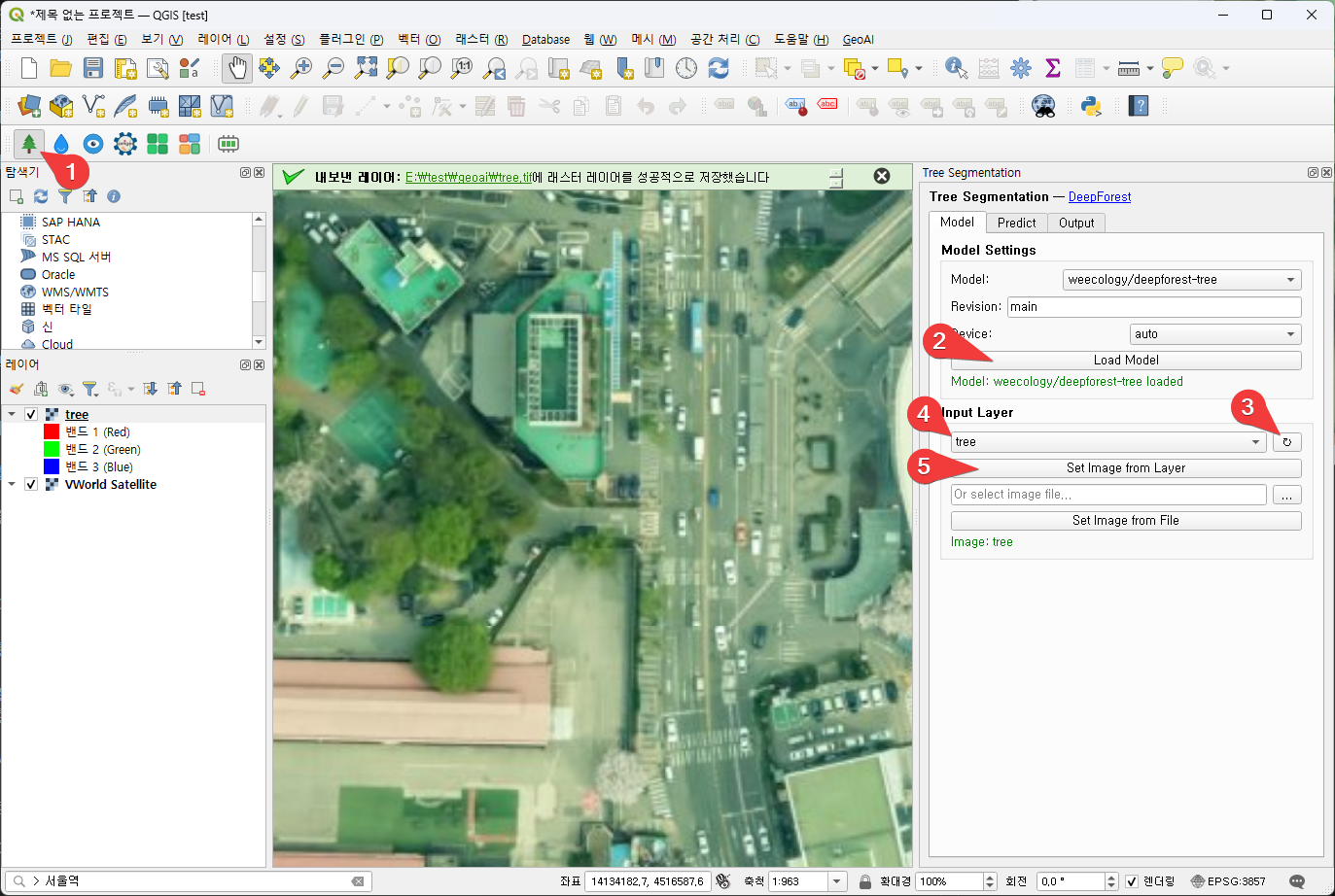Open the purple sigma statistics tool
Viewport: 1335px width, 896px height.
point(1052,68)
